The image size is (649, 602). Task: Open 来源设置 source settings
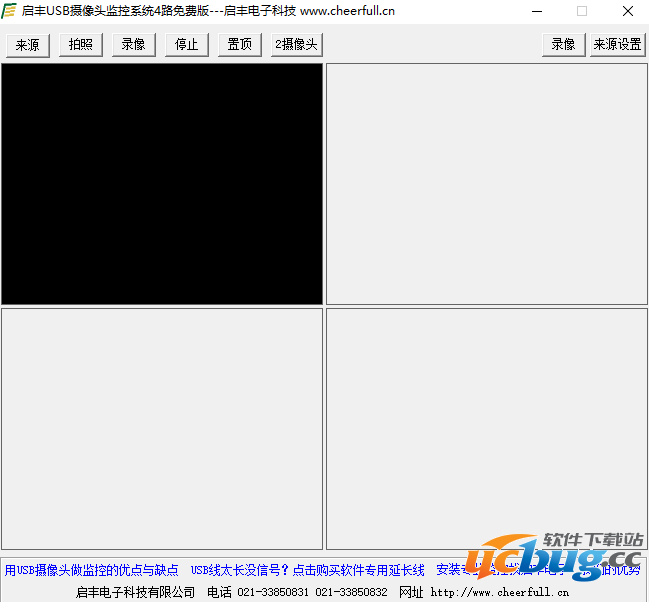[617, 44]
